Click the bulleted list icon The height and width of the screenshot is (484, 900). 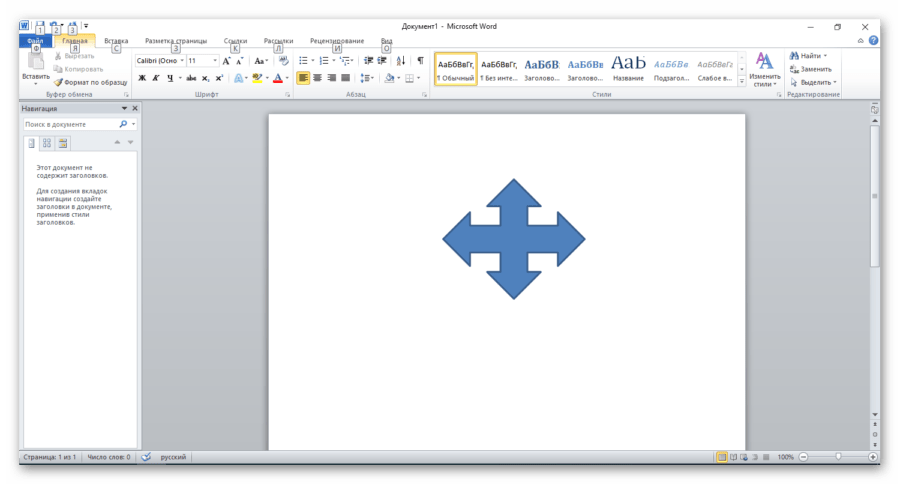pyautogui.click(x=303, y=61)
